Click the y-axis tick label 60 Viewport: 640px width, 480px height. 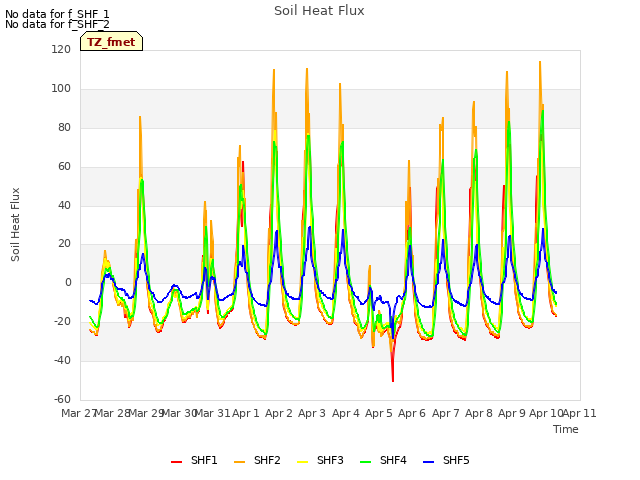[64, 167]
